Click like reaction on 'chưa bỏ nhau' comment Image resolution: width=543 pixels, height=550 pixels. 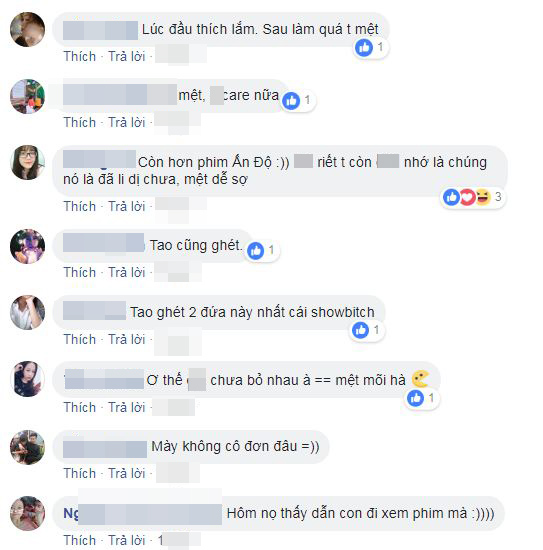(x=415, y=398)
